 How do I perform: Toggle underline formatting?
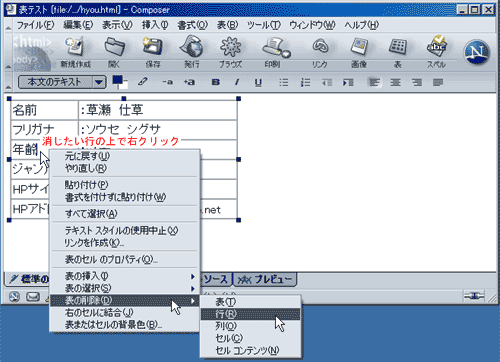pos(258,82)
